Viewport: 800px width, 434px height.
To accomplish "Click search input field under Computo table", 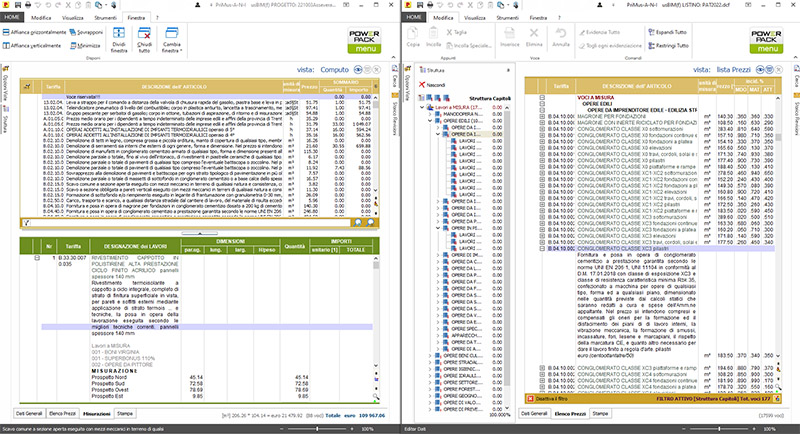I will pos(190,222).
